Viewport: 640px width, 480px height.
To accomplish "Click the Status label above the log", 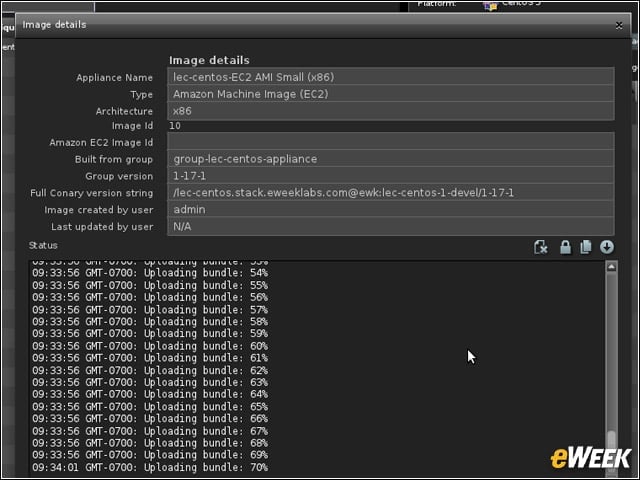I will (43, 245).
